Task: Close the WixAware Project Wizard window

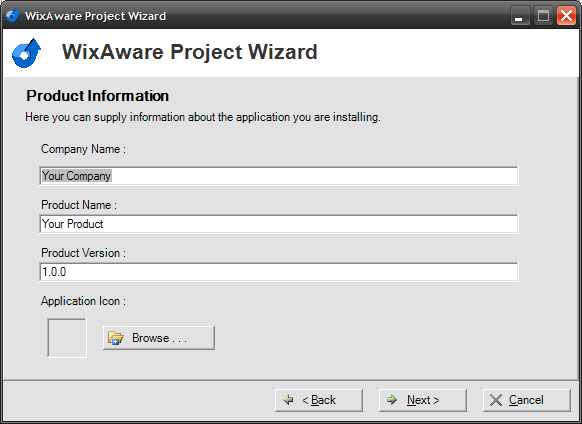Action: click(x=566, y=16)
